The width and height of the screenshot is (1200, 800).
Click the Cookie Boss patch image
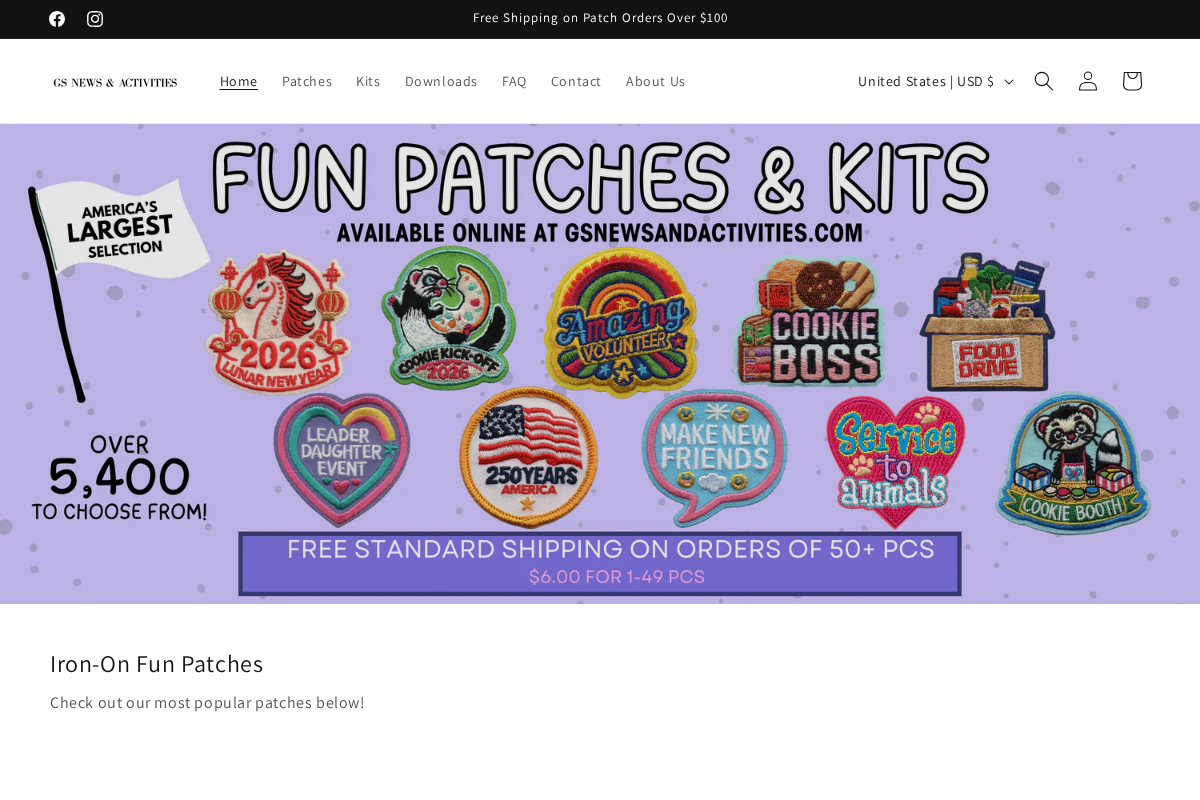pos(810,321)
